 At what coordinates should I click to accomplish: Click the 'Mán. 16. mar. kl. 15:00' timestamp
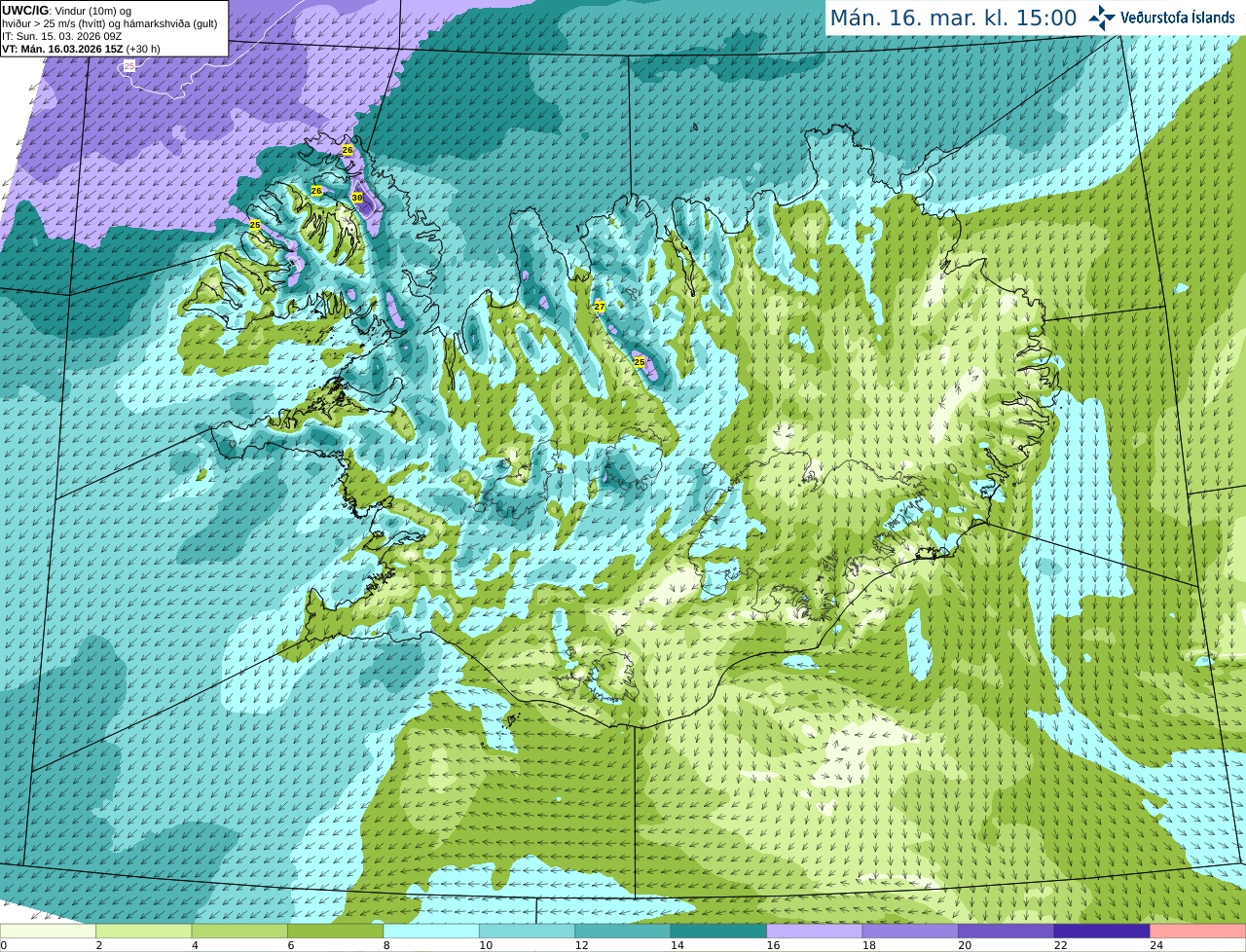click(953, 18)
